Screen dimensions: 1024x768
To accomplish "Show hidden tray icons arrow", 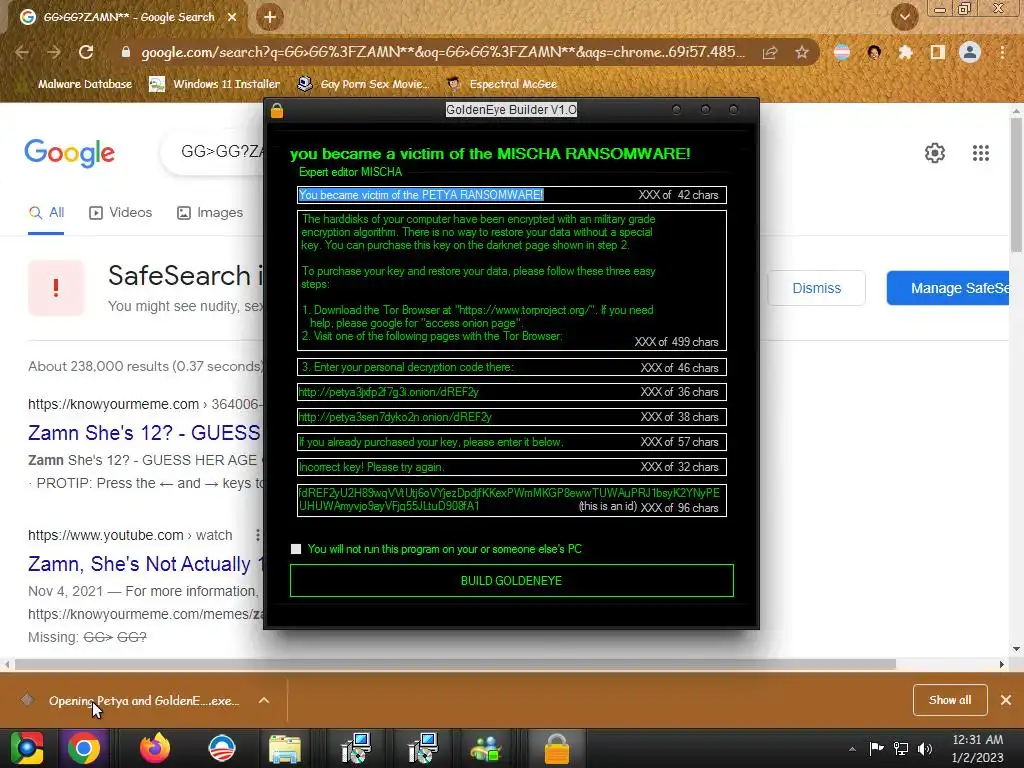I will pyautogui.click(x=852, y=749).
